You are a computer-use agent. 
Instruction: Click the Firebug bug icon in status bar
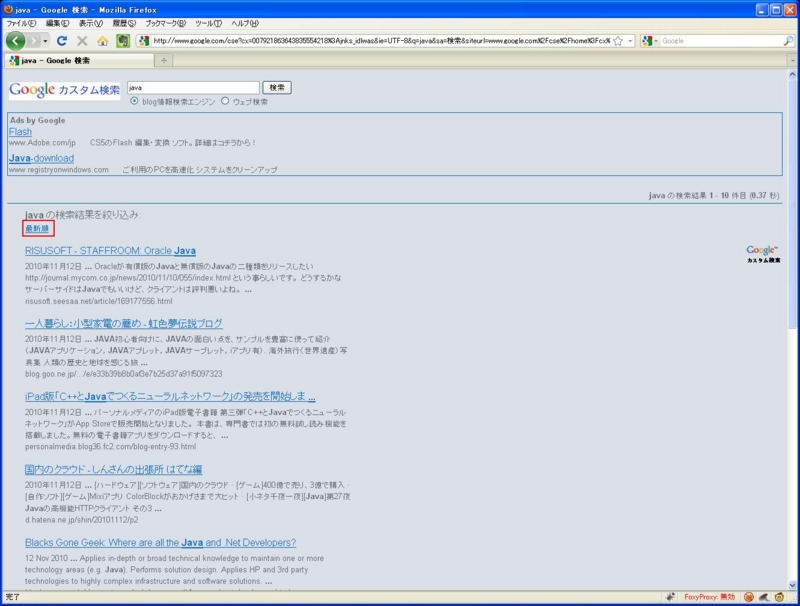[x=670, y=597]
